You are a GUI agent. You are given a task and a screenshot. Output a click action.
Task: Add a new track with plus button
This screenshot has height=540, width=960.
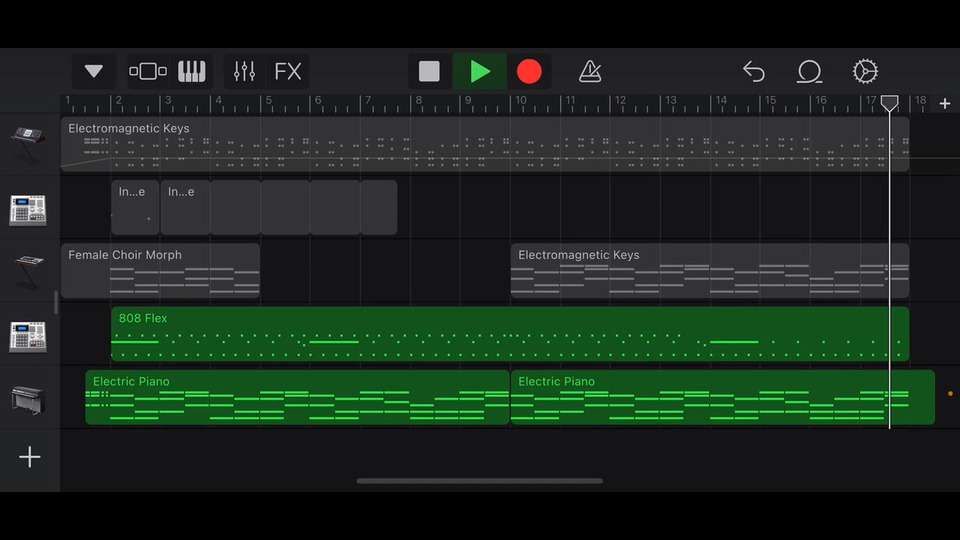click(29, 457)
